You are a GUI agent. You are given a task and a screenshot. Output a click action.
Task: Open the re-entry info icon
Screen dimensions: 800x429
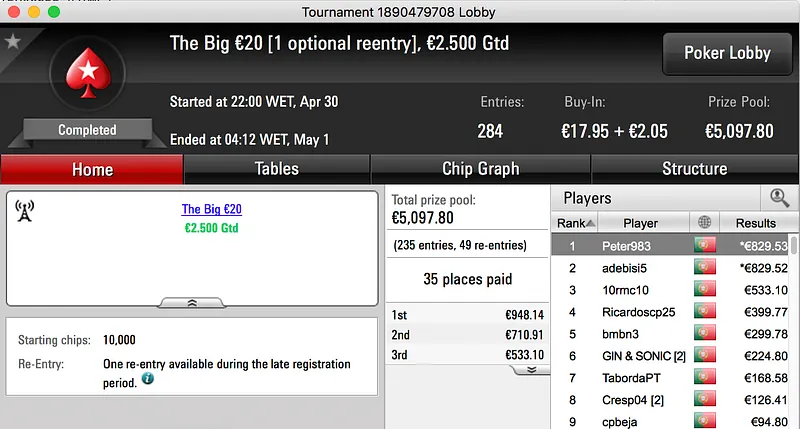point(147,380)
